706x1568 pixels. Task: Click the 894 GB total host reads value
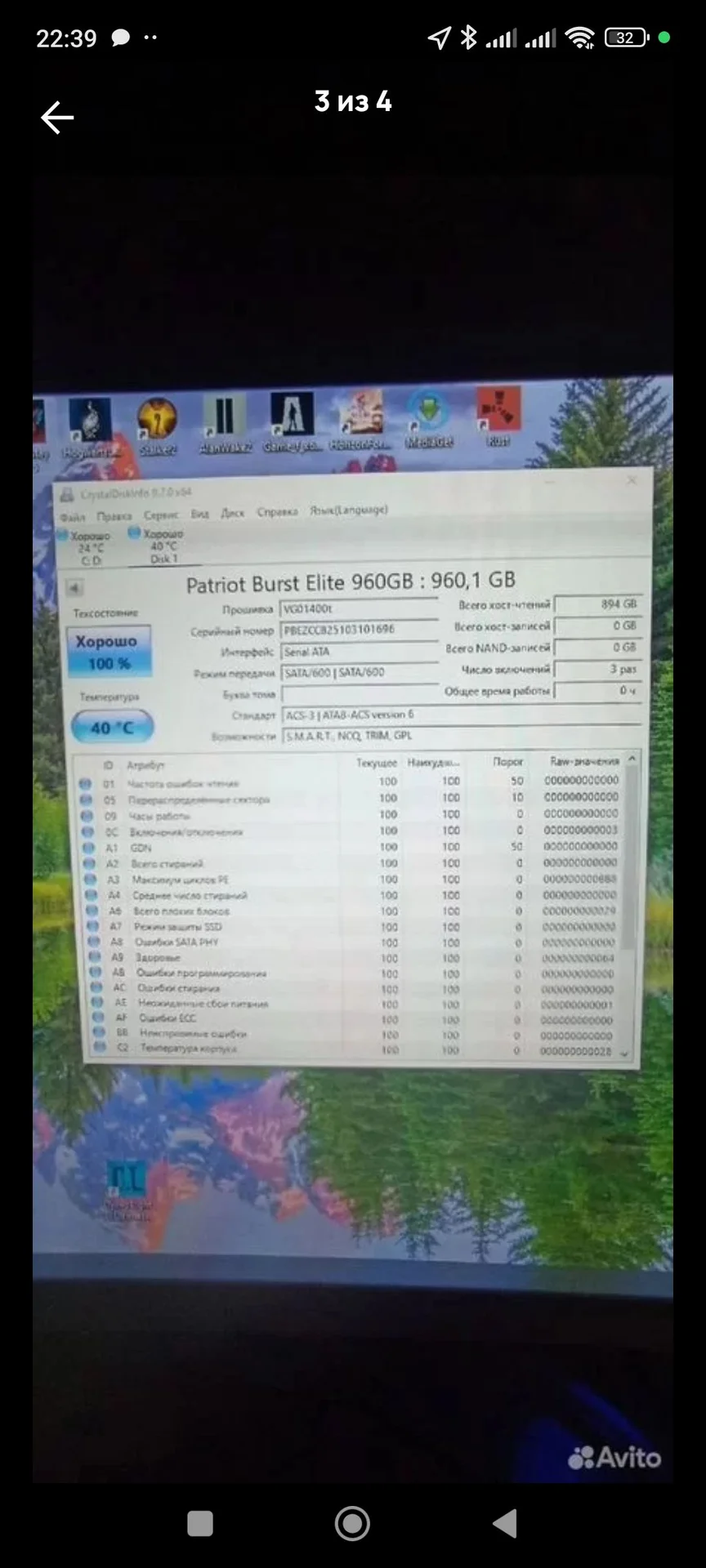[x=598, y=604]
